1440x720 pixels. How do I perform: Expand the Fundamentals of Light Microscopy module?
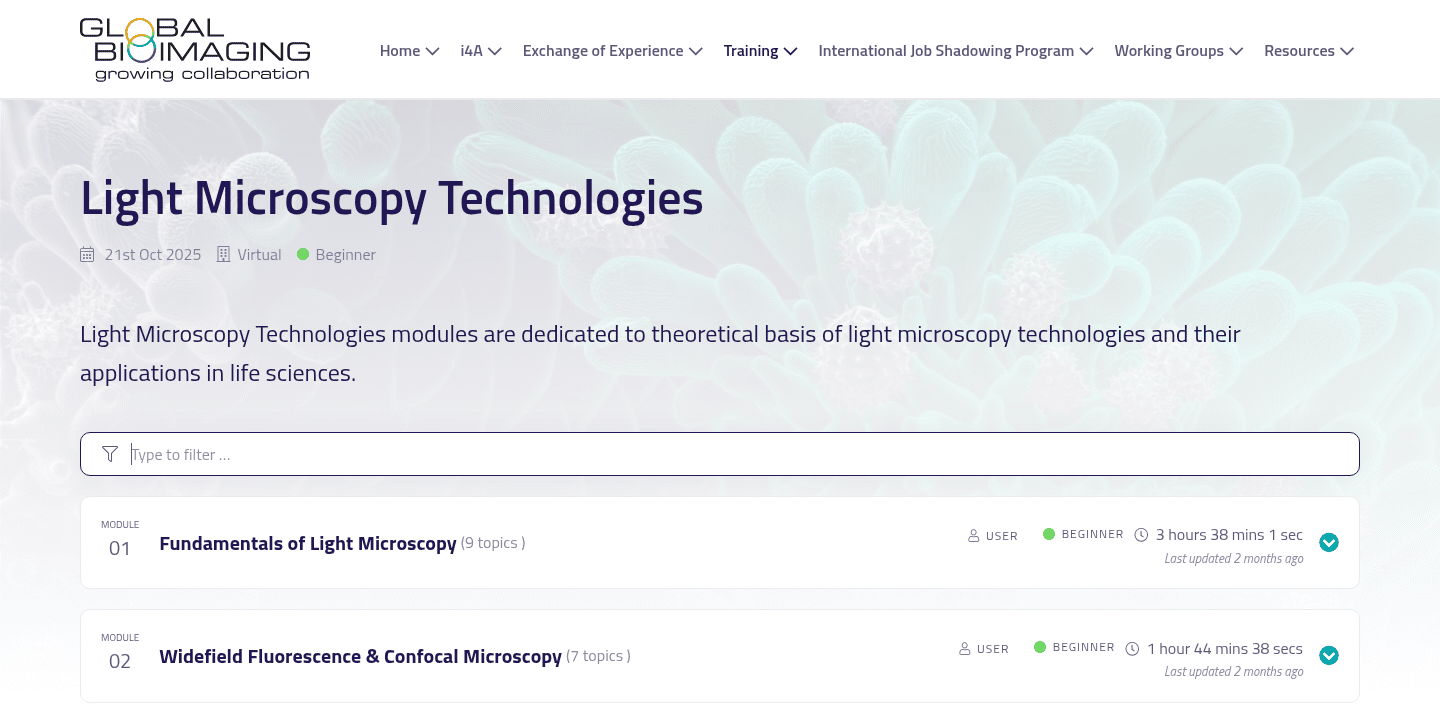click(1329, 542)
